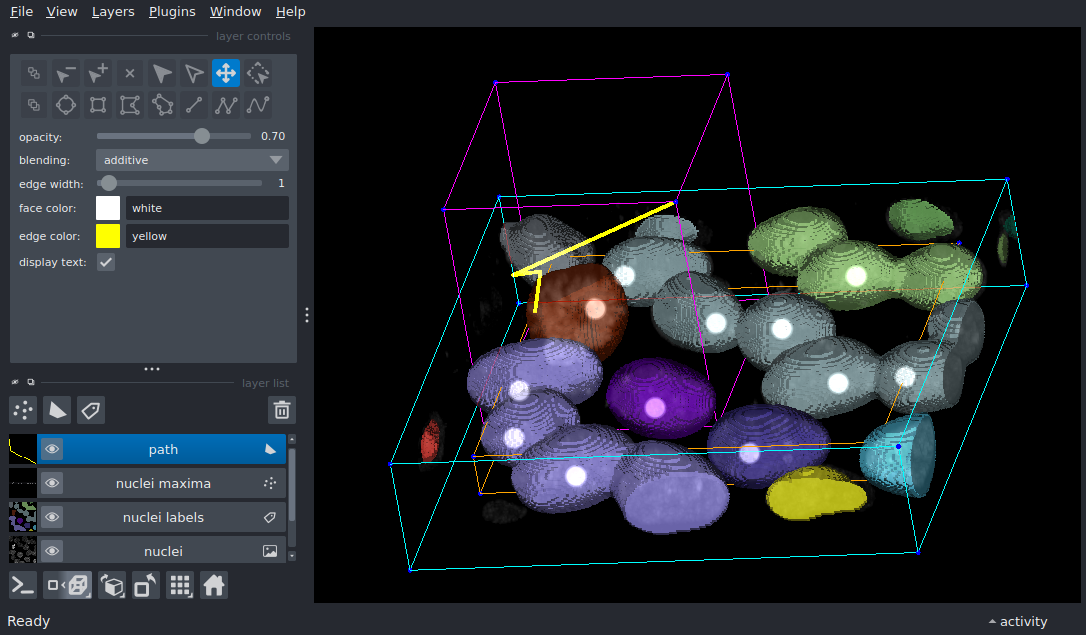Select the nuclei maxima layer
Screen dimensions: 1086x635
[x=163, y=484]
